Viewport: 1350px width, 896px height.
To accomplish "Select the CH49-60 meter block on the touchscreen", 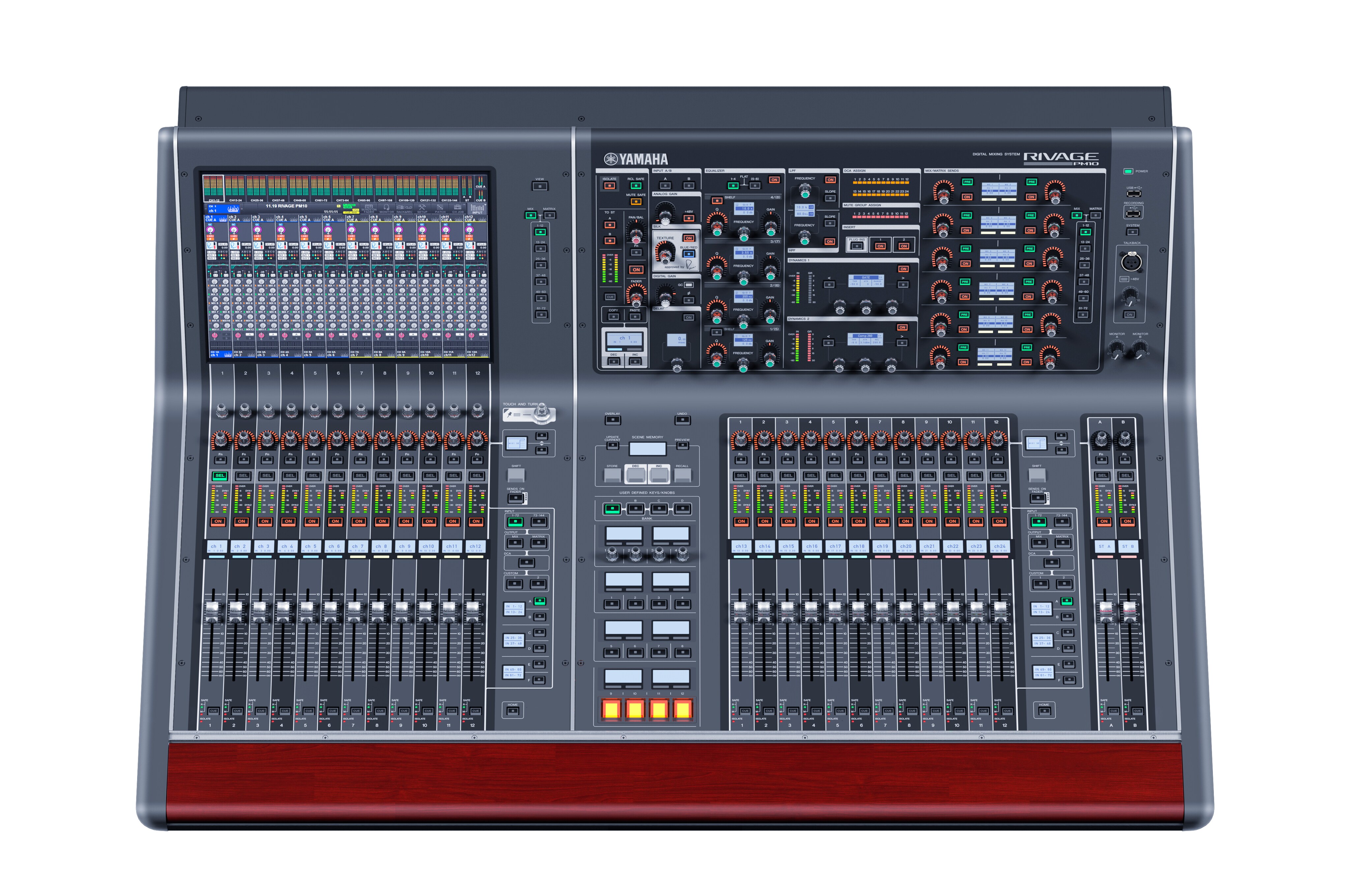I will click(300, 189).
